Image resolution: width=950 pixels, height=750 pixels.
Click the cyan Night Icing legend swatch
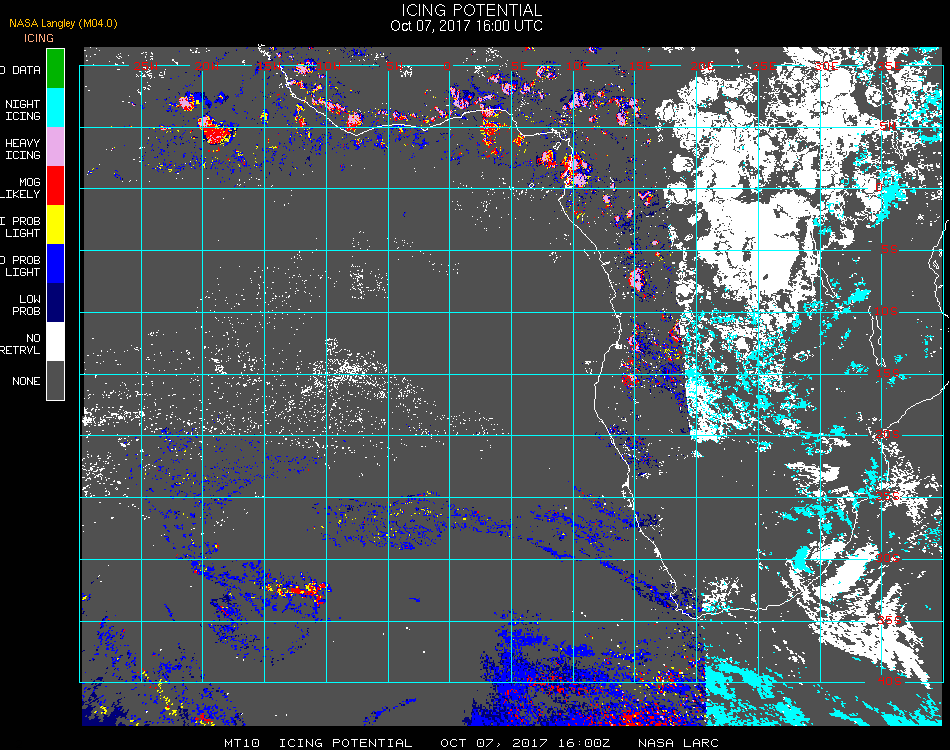(55, 107)
